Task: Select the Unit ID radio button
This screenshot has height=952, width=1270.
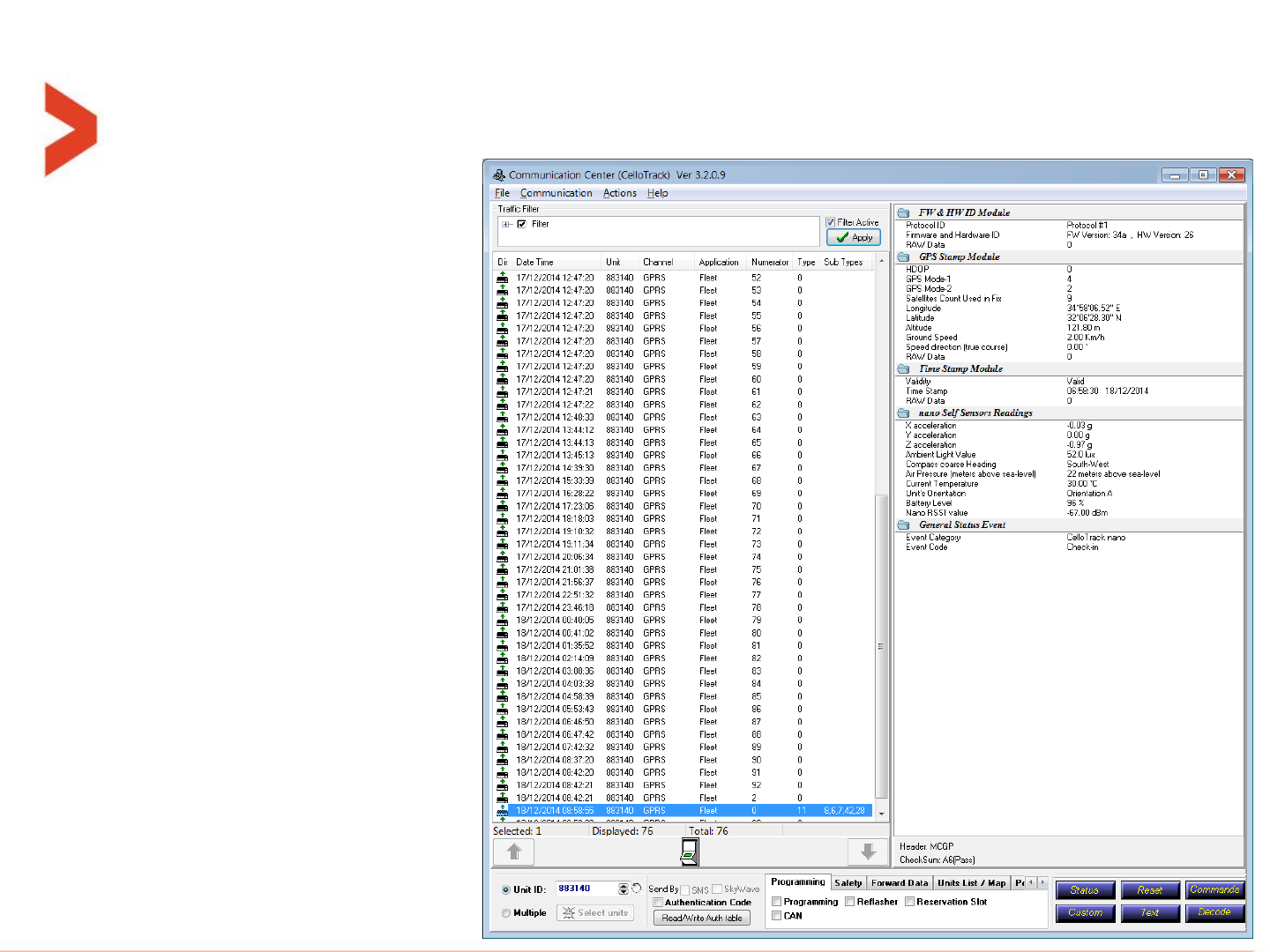Action: click(506, 889)
